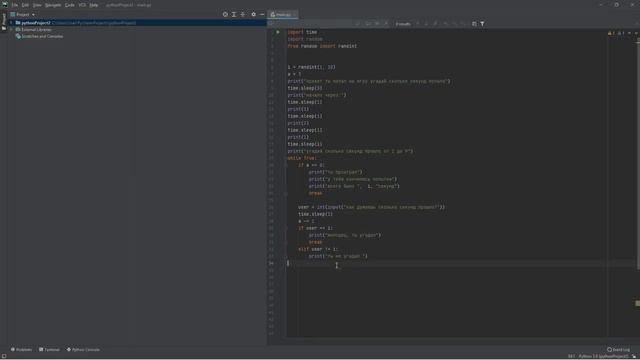Open Project panel settings gear

point(253,14)
